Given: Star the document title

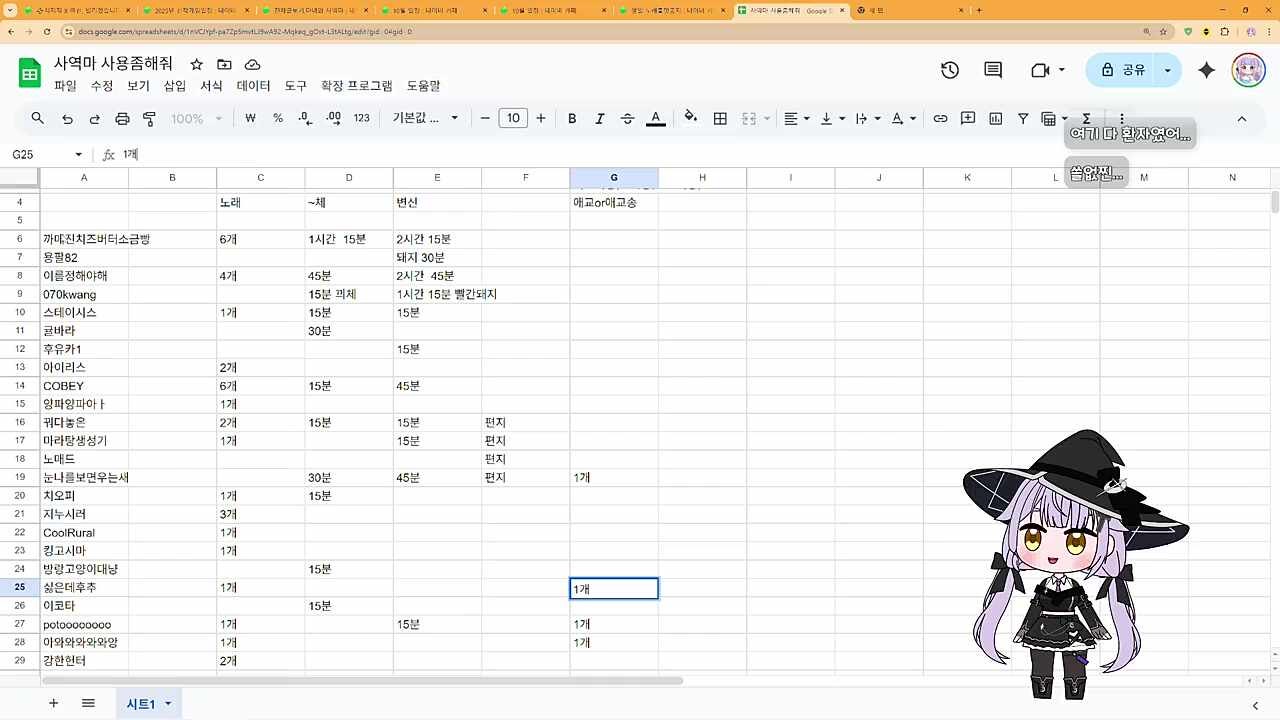Looking at the screenshot, I should tap(197, 64).
